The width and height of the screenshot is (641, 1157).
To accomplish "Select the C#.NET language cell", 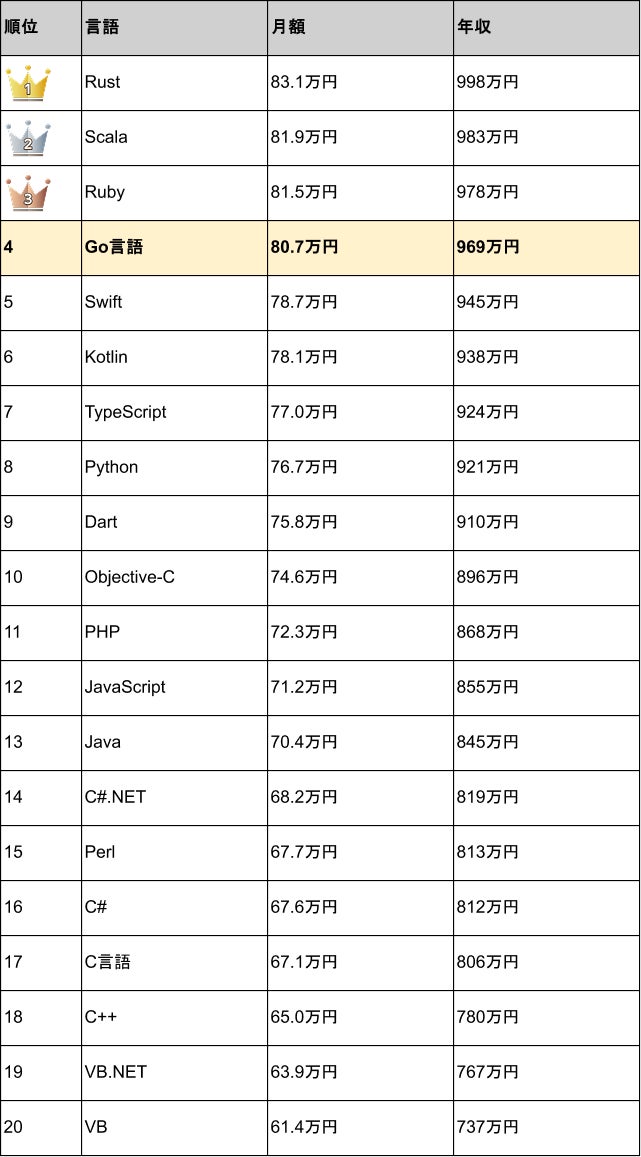I will [116, 798].
